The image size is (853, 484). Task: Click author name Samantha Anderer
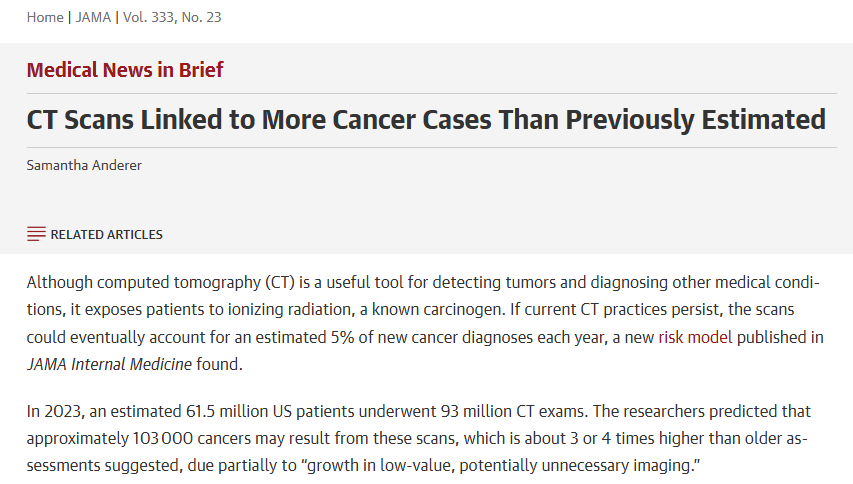(84, 165)
